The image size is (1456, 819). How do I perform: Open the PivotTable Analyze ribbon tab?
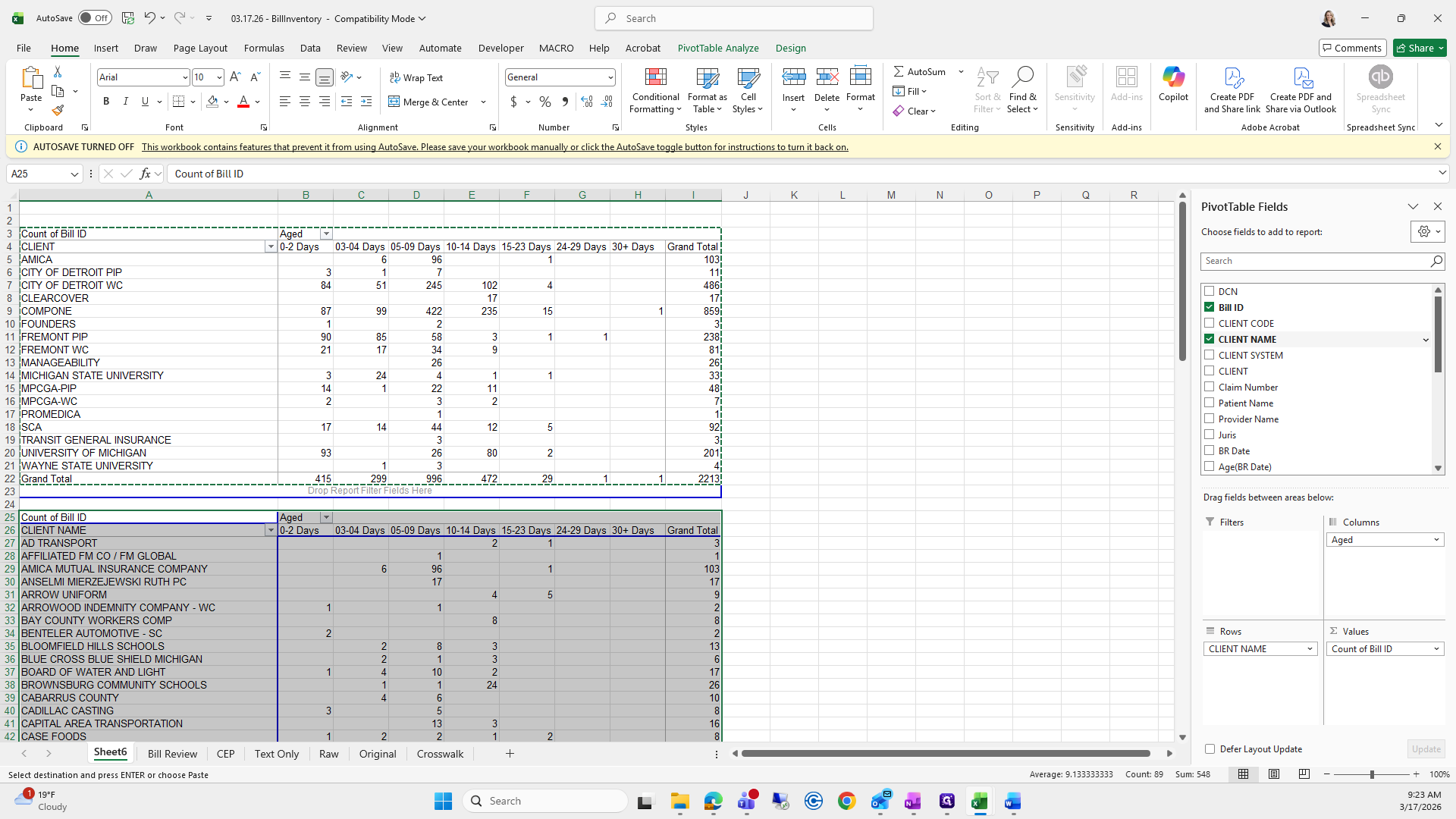[717, 48]
